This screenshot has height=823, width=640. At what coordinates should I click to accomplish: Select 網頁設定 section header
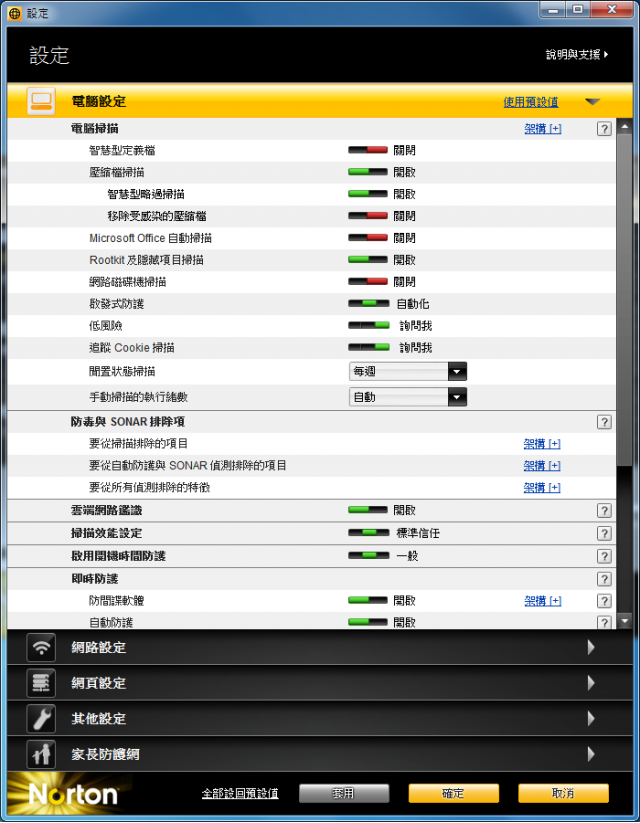coord(320,683)
